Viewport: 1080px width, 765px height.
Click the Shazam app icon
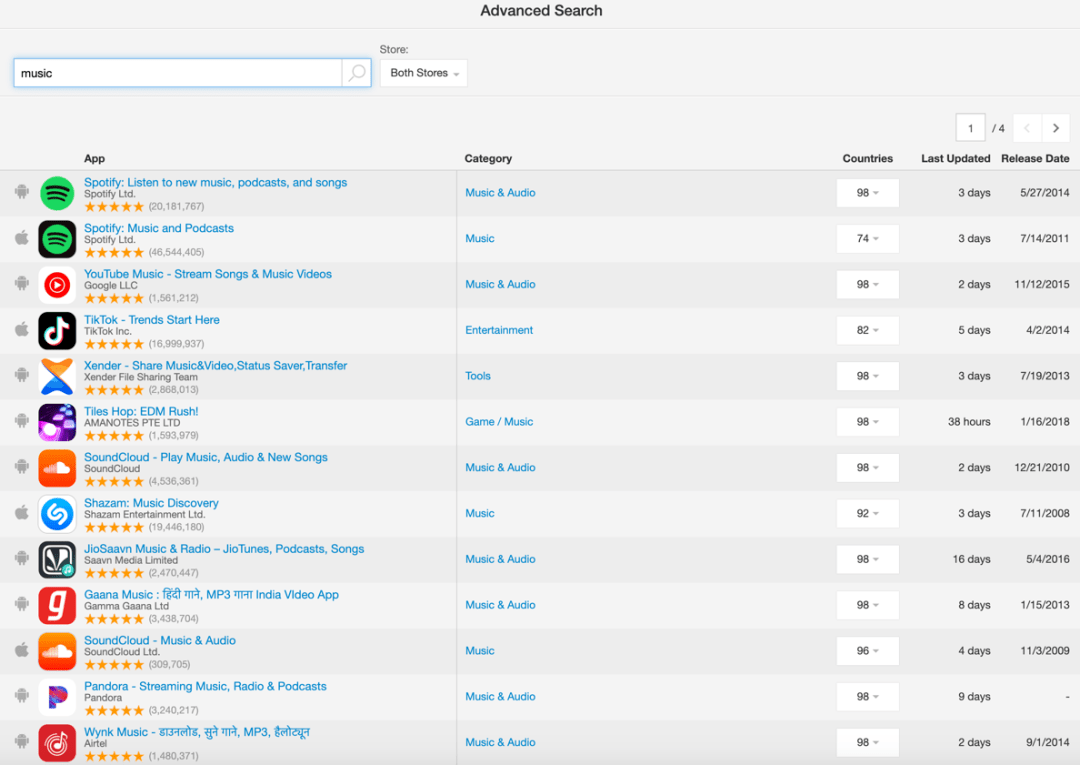pyautogui.click(x=57, y=514)
